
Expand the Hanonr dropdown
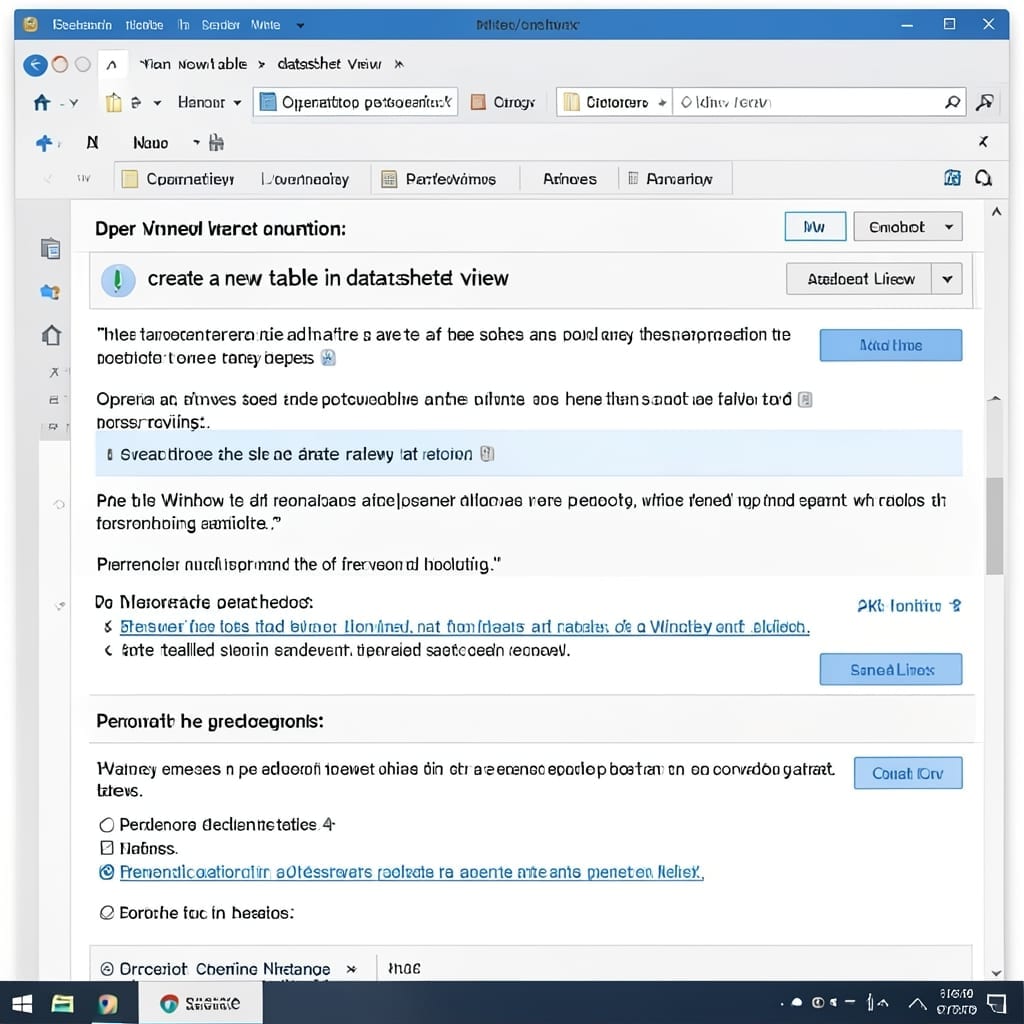tap(238, 103)
